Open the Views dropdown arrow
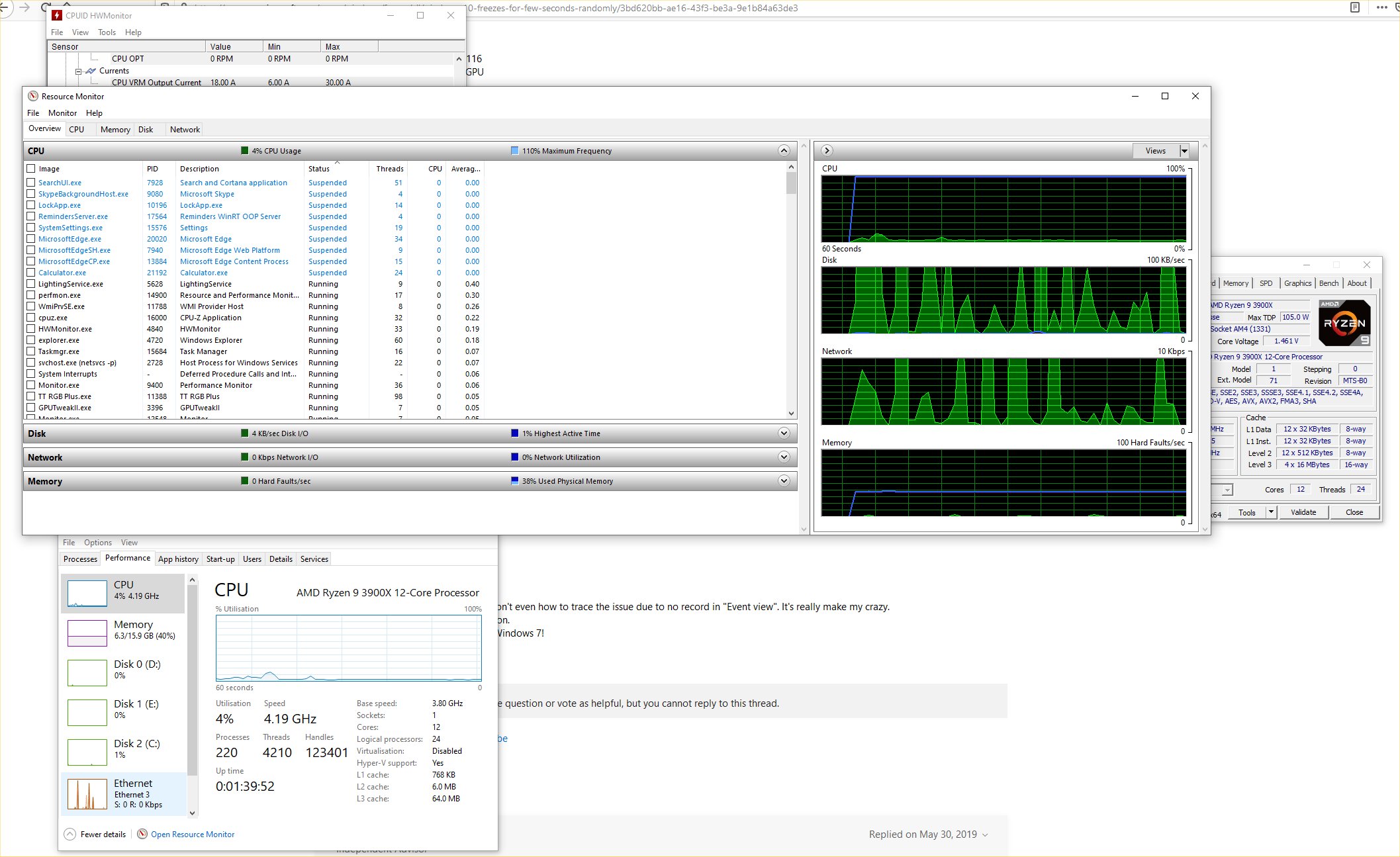This screenshot has width=1400, height=857. pyautogui.click(x=1184, y=151)
